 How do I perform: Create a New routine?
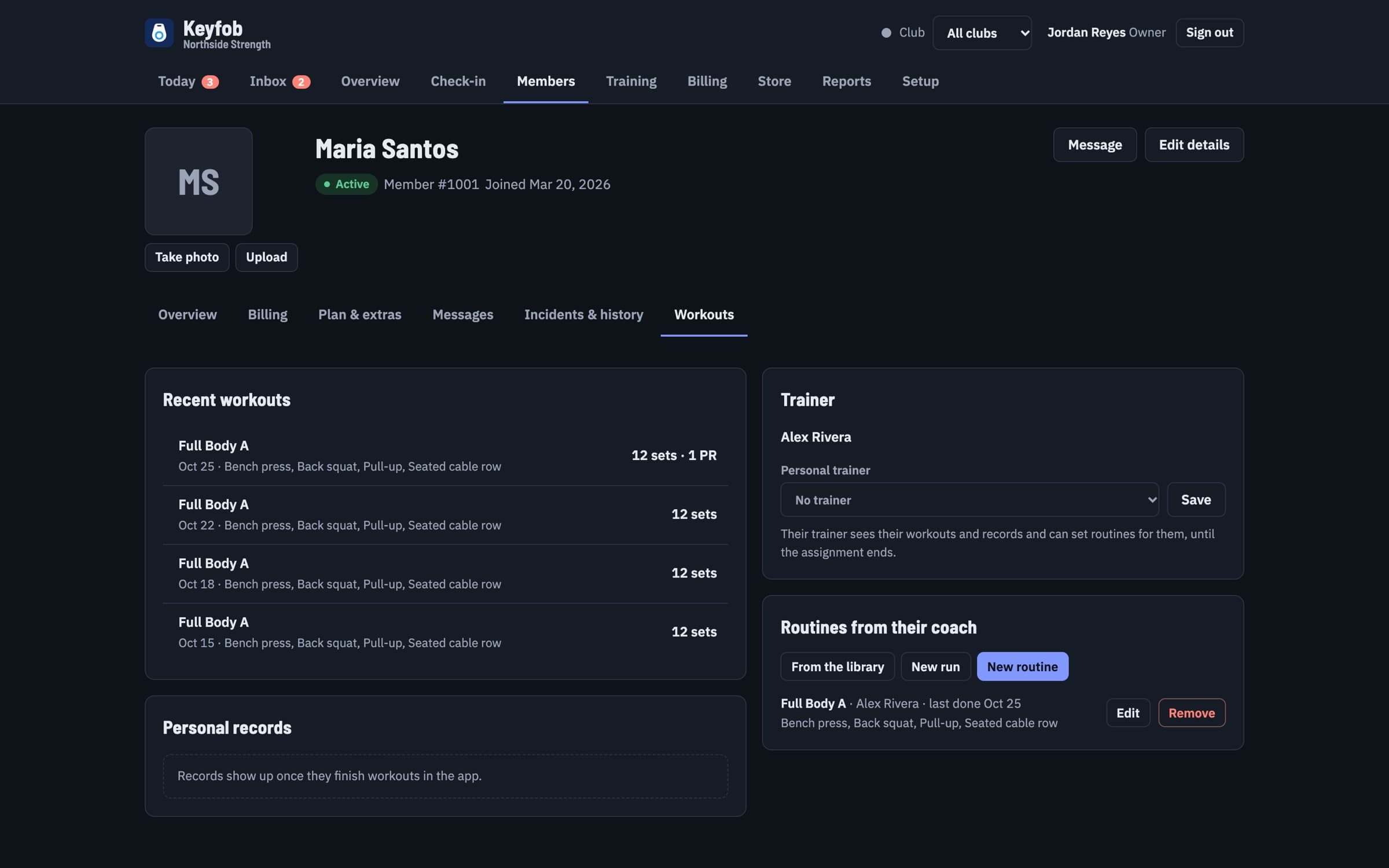[x=1022, y=667]
